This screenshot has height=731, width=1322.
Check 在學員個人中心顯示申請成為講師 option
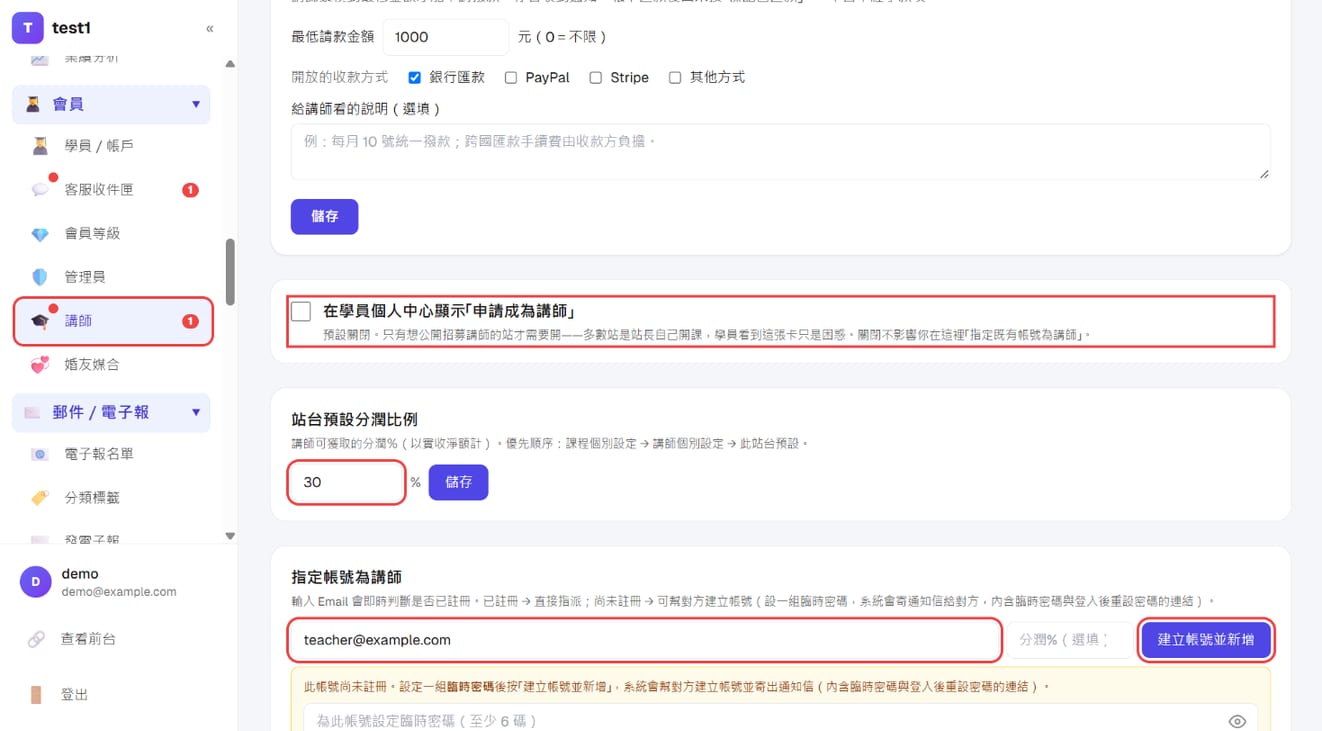(301, 311)
